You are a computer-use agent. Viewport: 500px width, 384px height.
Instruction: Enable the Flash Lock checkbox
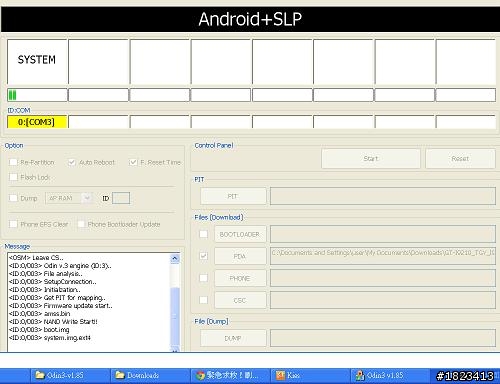13,177
